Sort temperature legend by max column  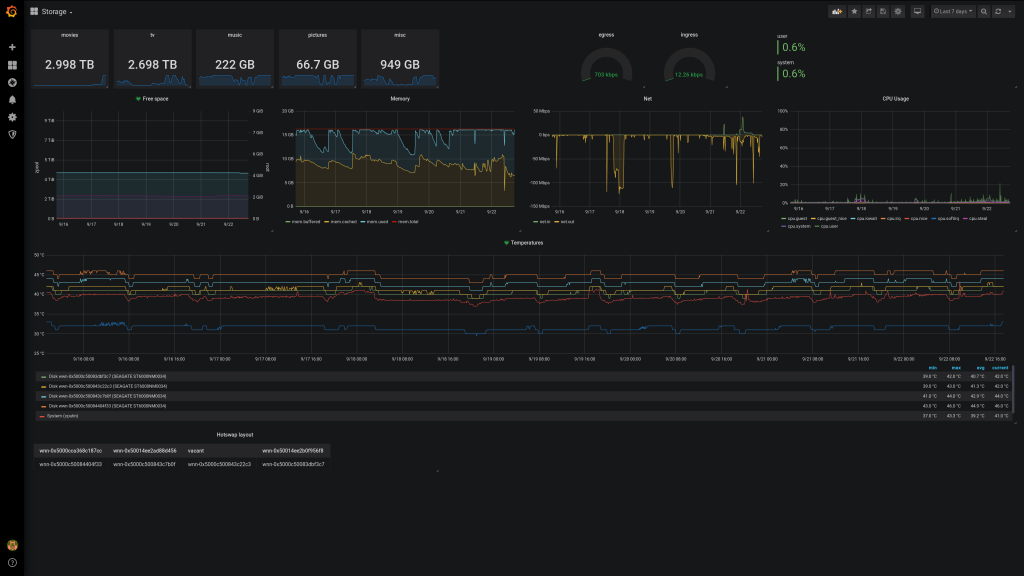coord(956,368)
